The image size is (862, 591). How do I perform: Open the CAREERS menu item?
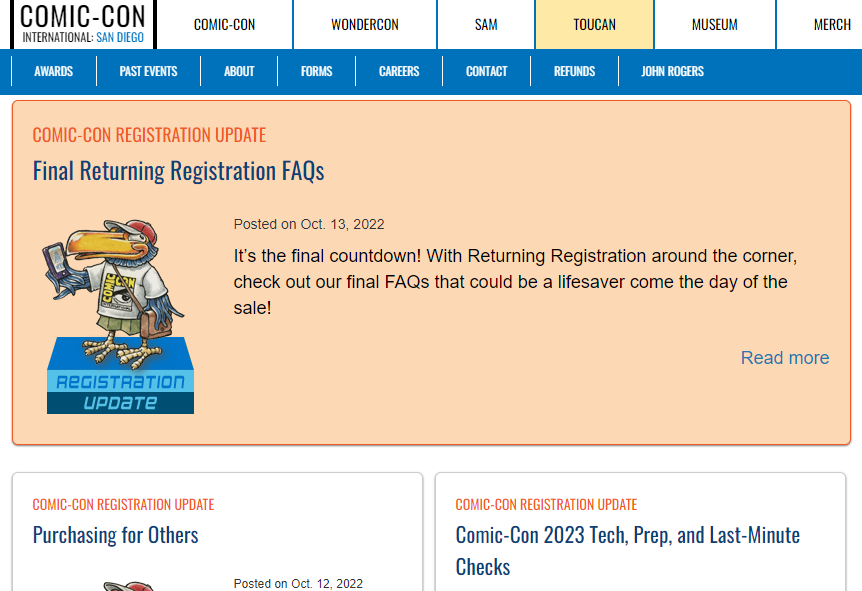point(399,71)
